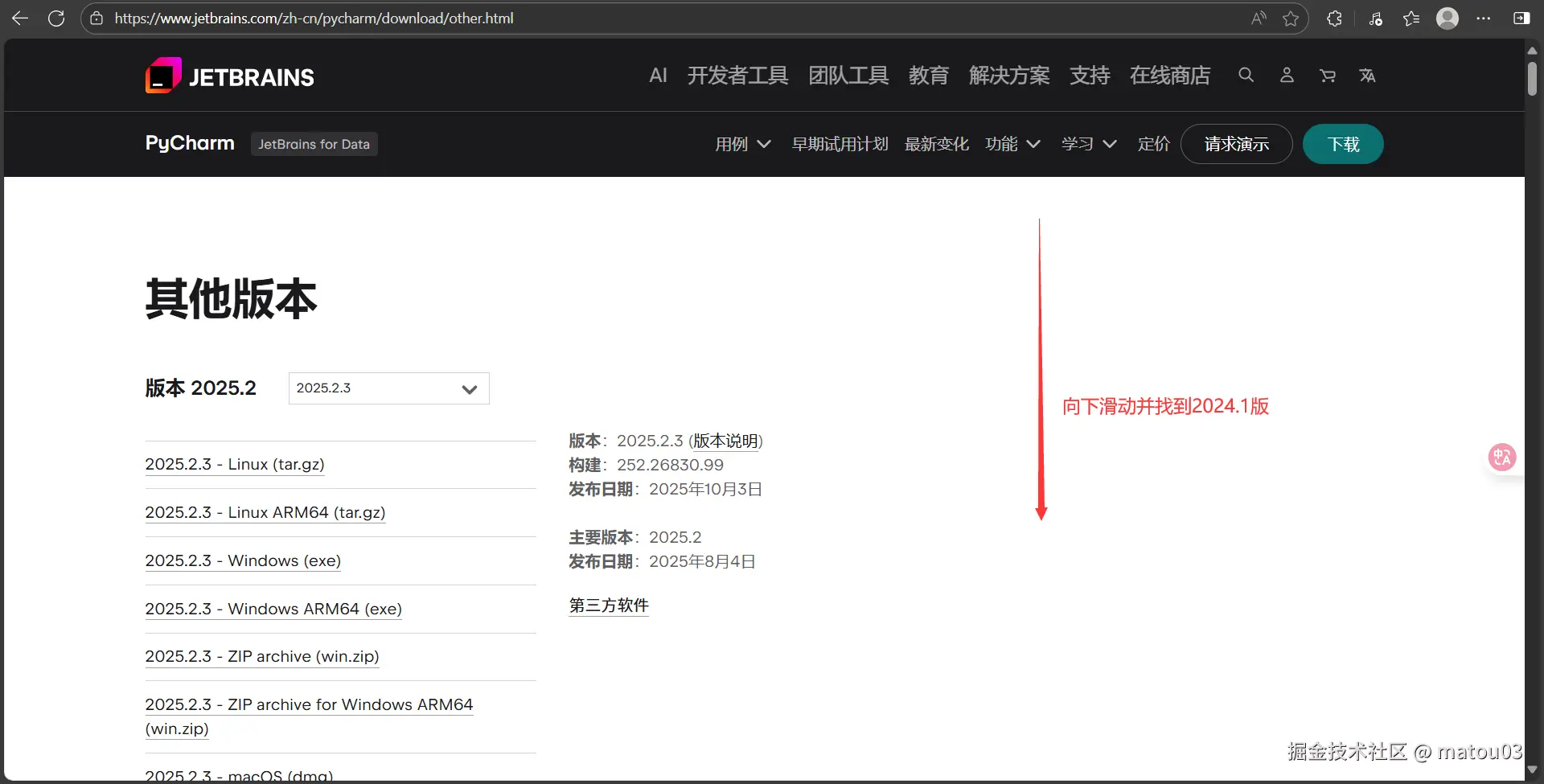
Task: Open the 2025.2.3 version dropdown
Action: [x=388, y=388]
